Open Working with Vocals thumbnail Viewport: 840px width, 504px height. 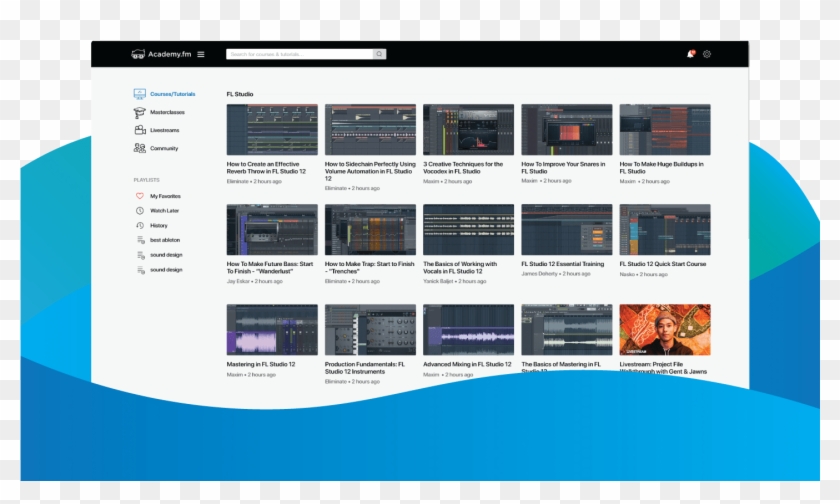pyautogui.click(x=468, y=229)
